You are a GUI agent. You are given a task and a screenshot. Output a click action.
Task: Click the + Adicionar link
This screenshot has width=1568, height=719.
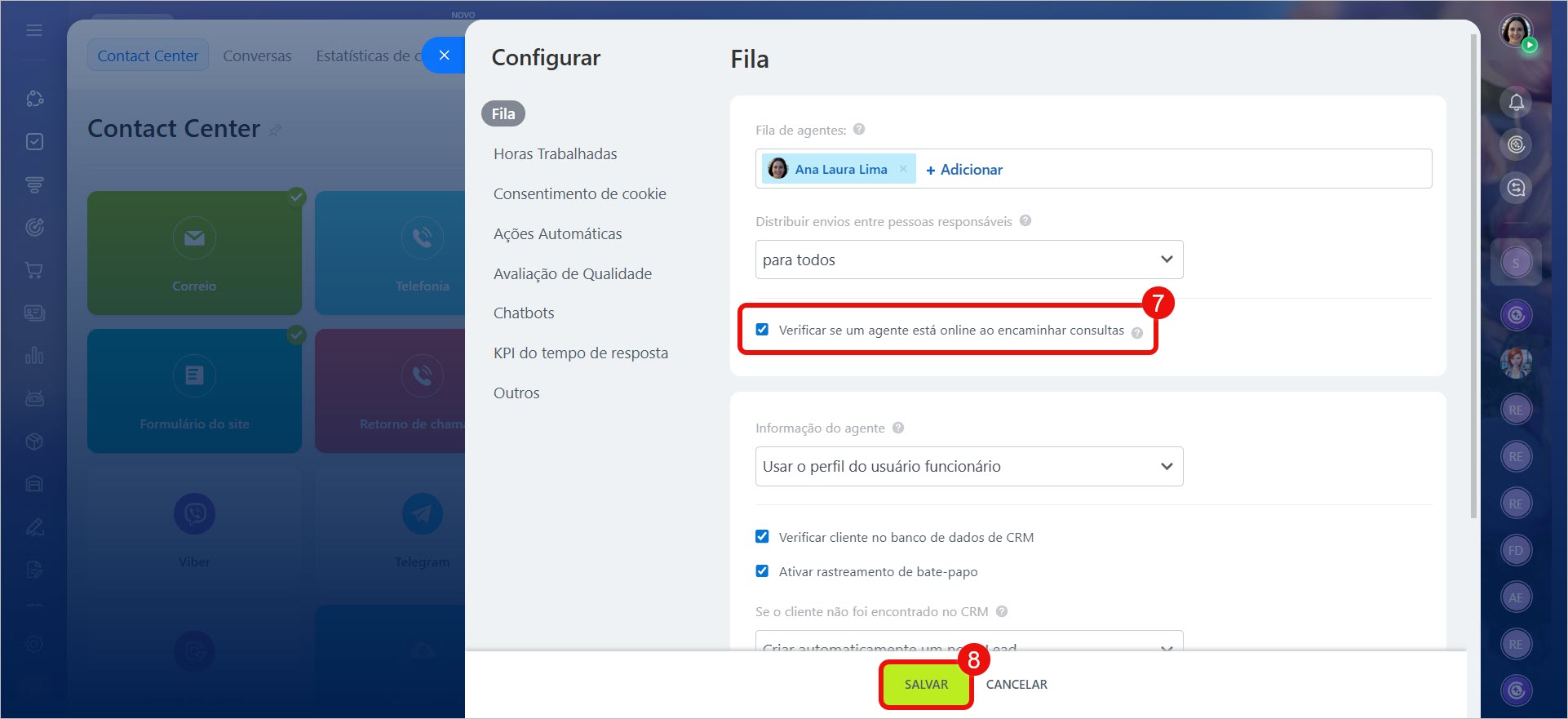tap(964, 170)
